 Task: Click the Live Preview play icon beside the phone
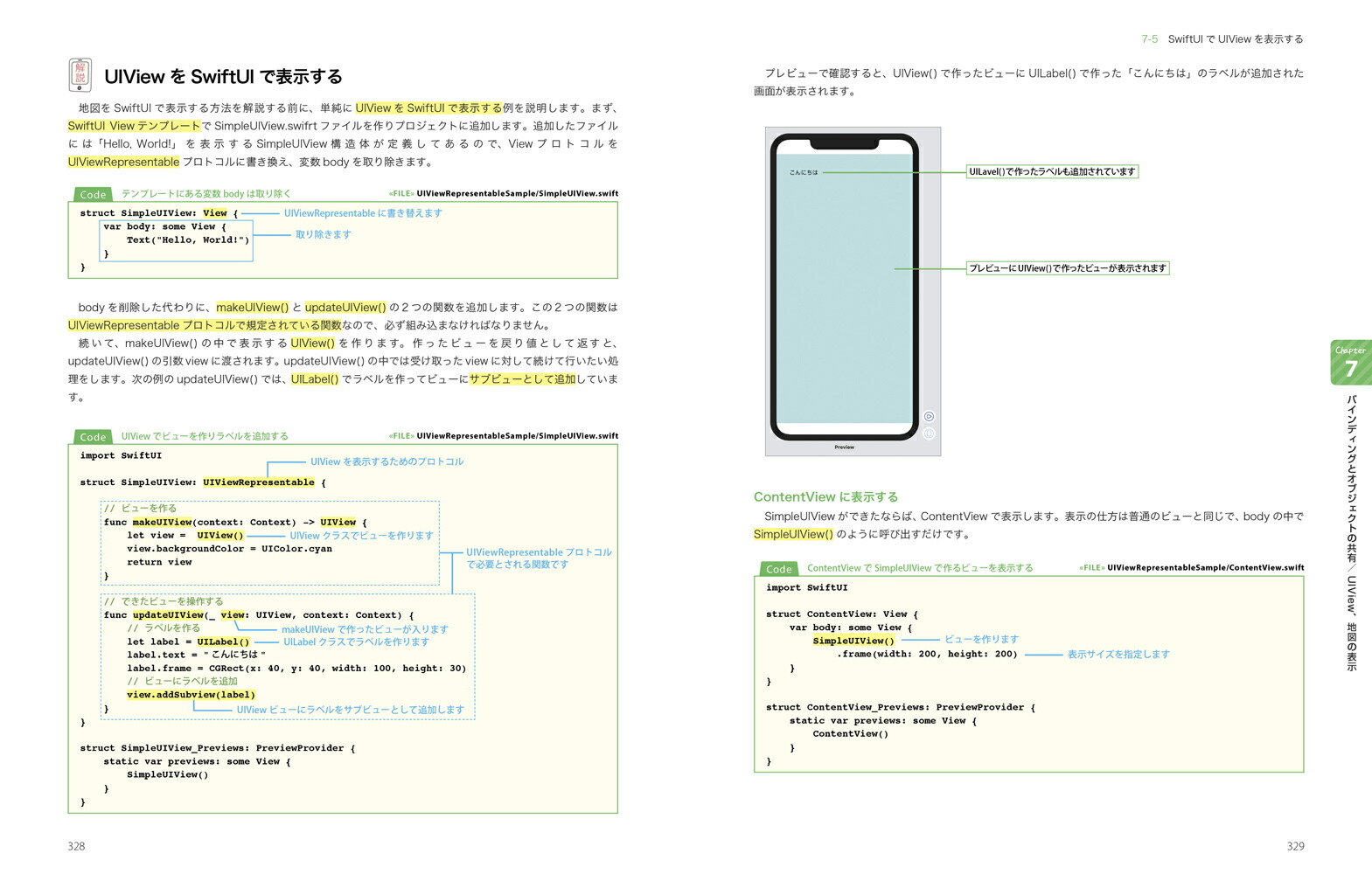click(x=929, y=417)
